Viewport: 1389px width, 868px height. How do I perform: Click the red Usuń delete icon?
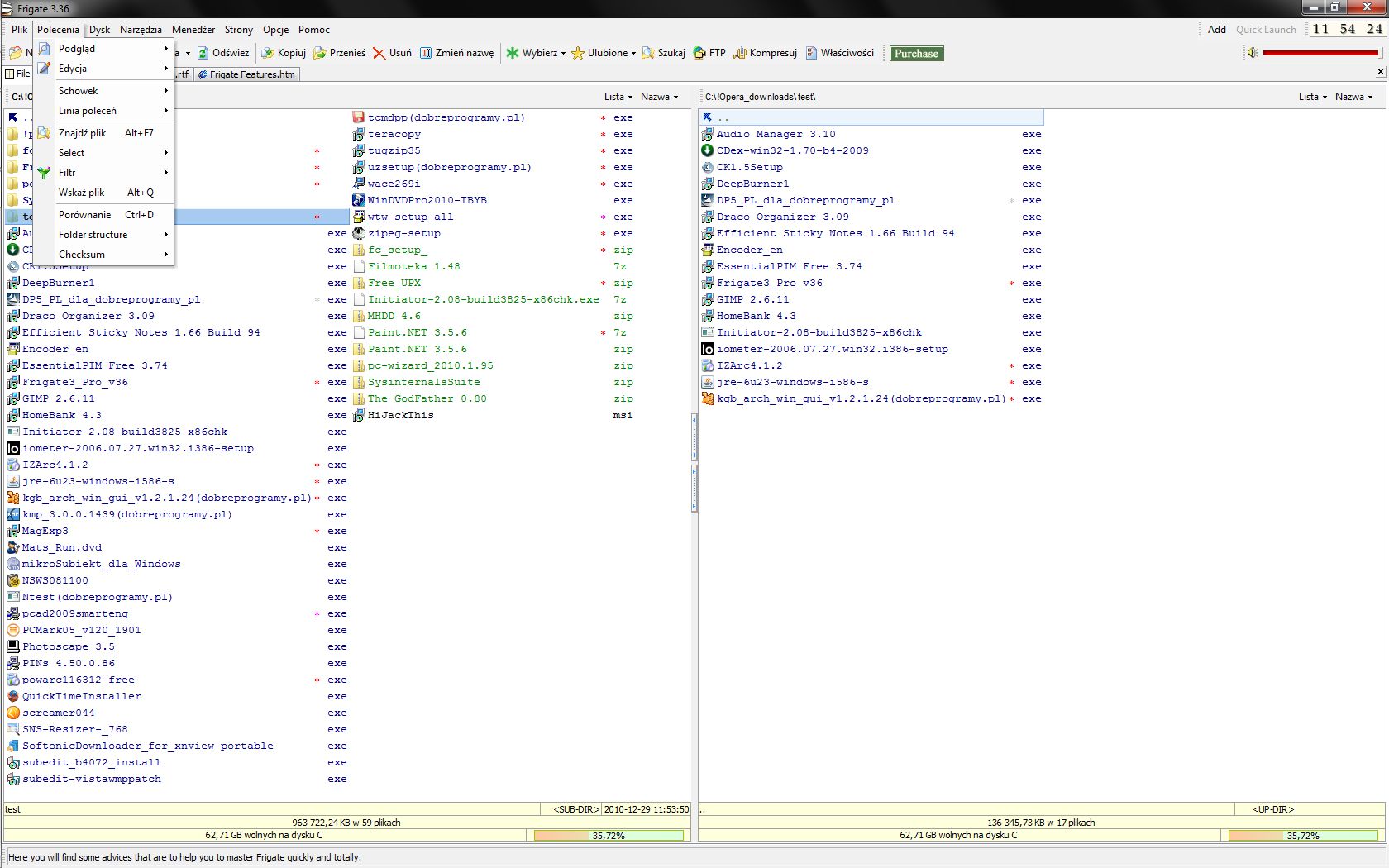pos(379,53)
